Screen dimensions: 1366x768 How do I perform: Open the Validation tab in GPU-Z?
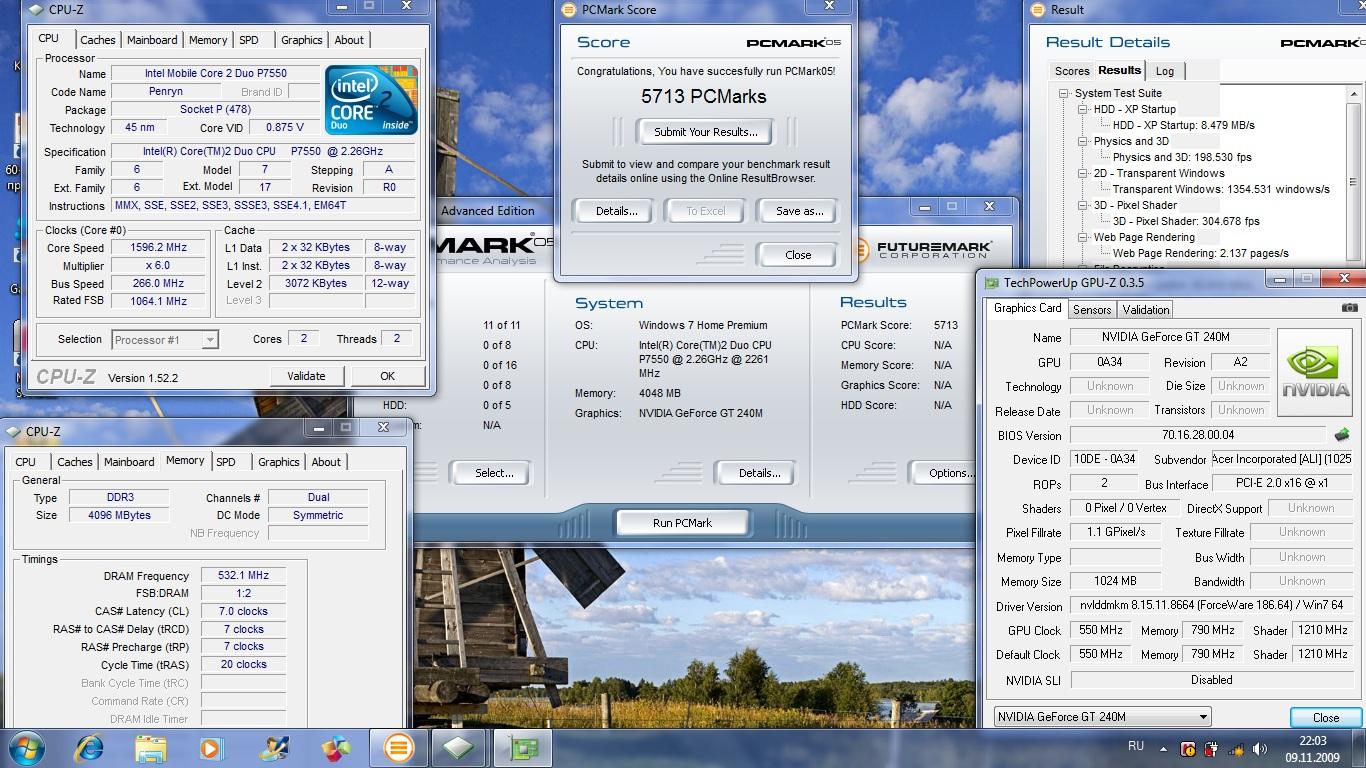click(x=1146, y=310)
